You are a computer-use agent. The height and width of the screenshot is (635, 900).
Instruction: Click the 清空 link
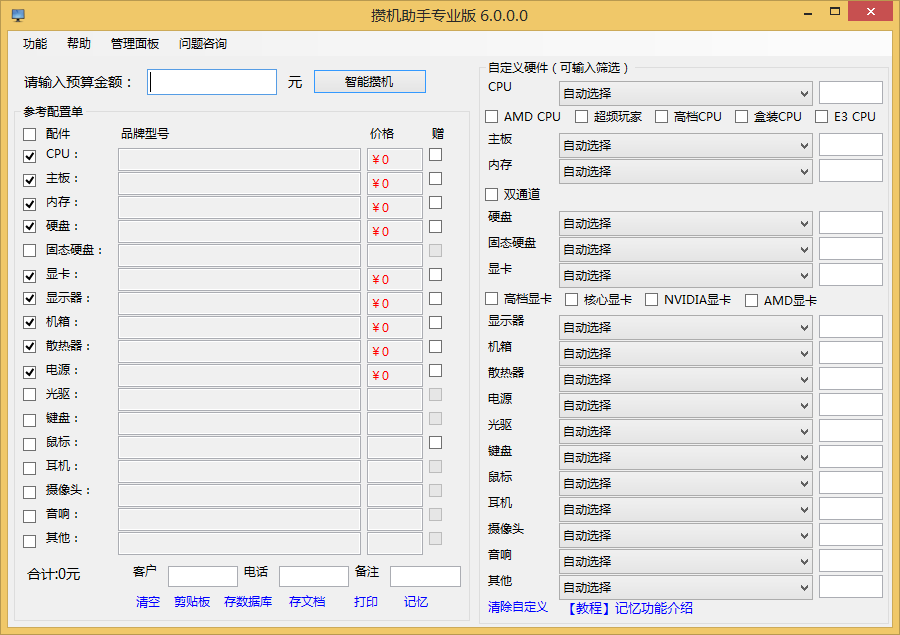tap(148, 602)
